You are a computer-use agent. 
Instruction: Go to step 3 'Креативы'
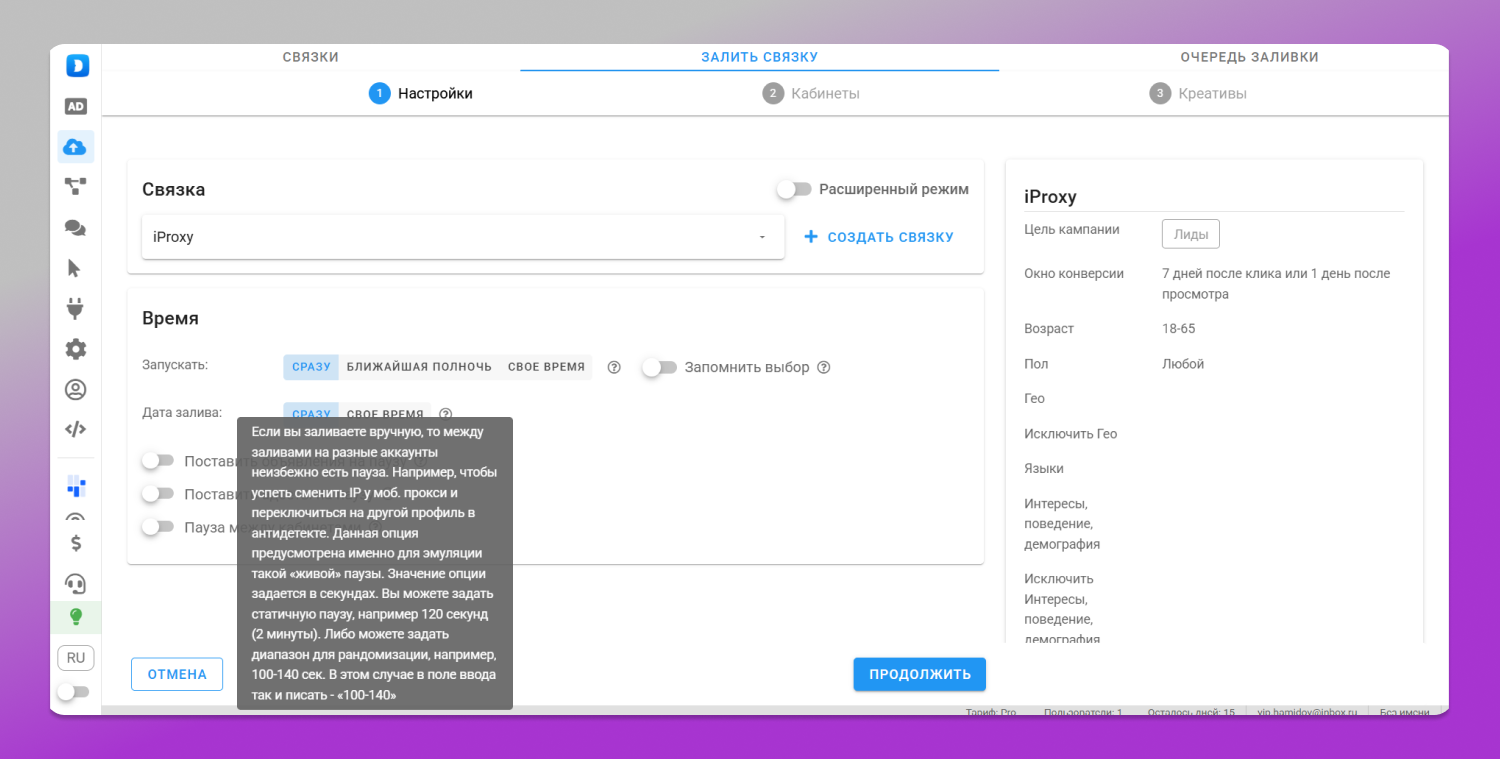1198,93
